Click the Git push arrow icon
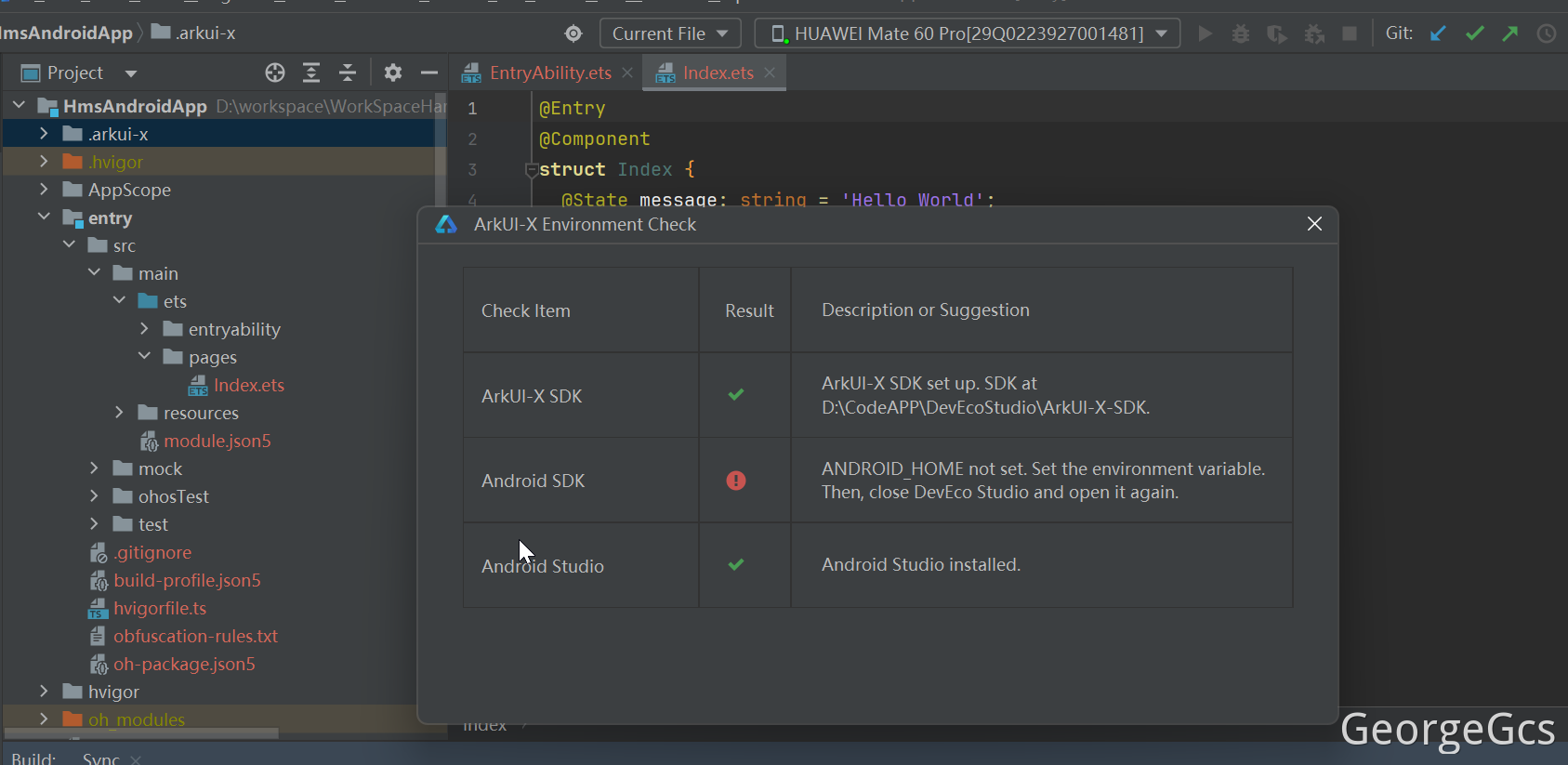The height and width of the screenshot is (765, 1568). pos(1510,33)
